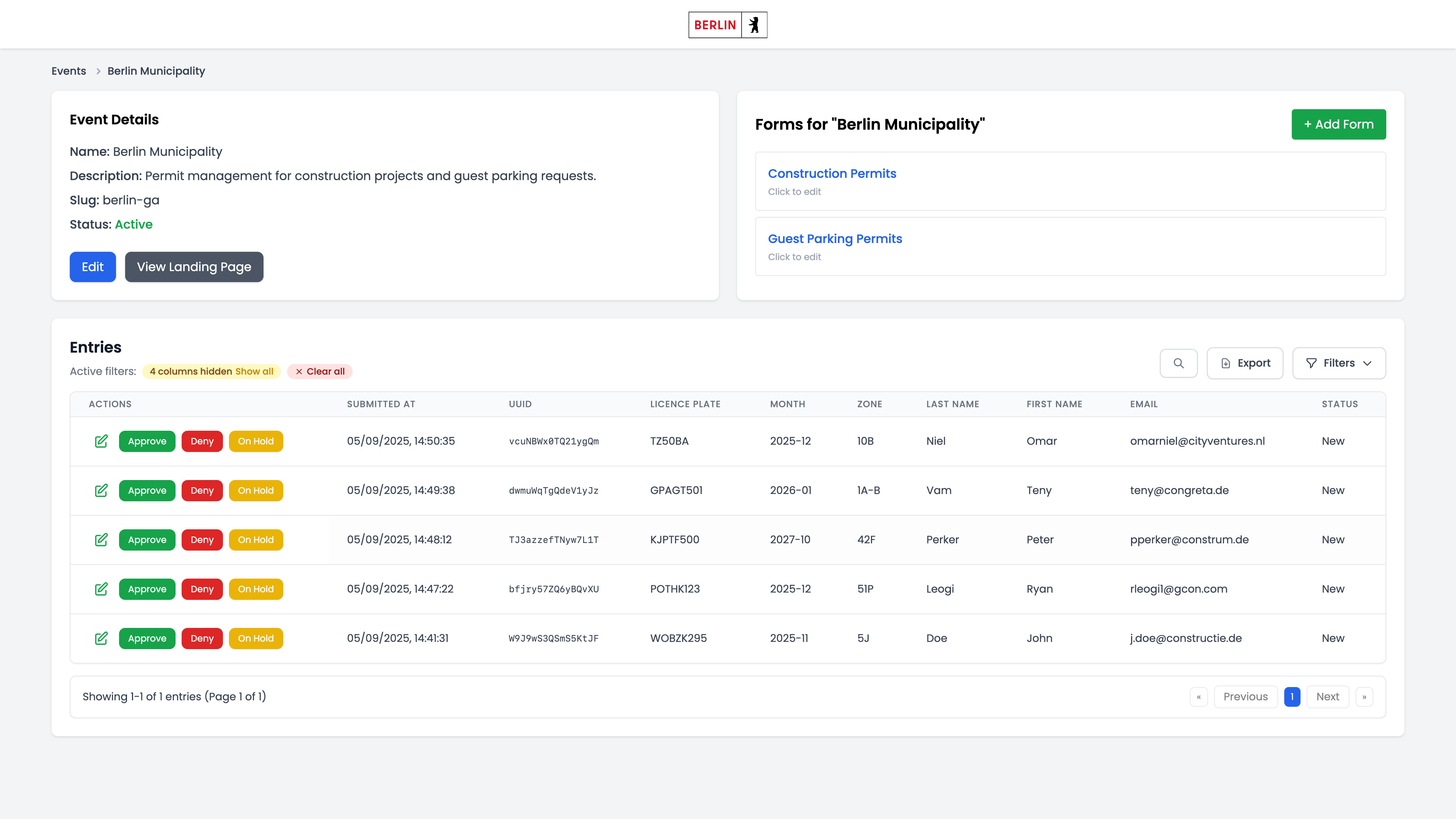This screenshot has width=1456, height=819.
Task: Open the entries search icon
Action: click(1178, 363)
